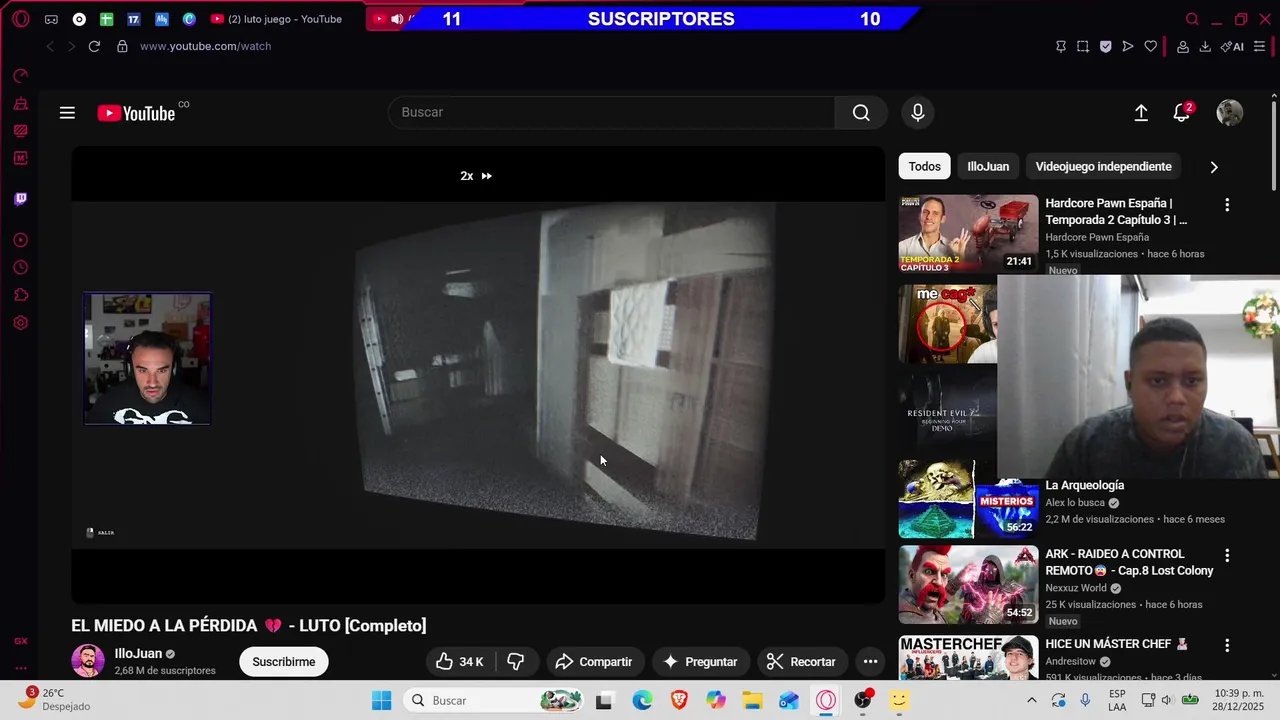The width and height of the screenshot is (1280, 720).
Task: Select the Videojuego independiente chip
Action: click(x=1103, y=167)
